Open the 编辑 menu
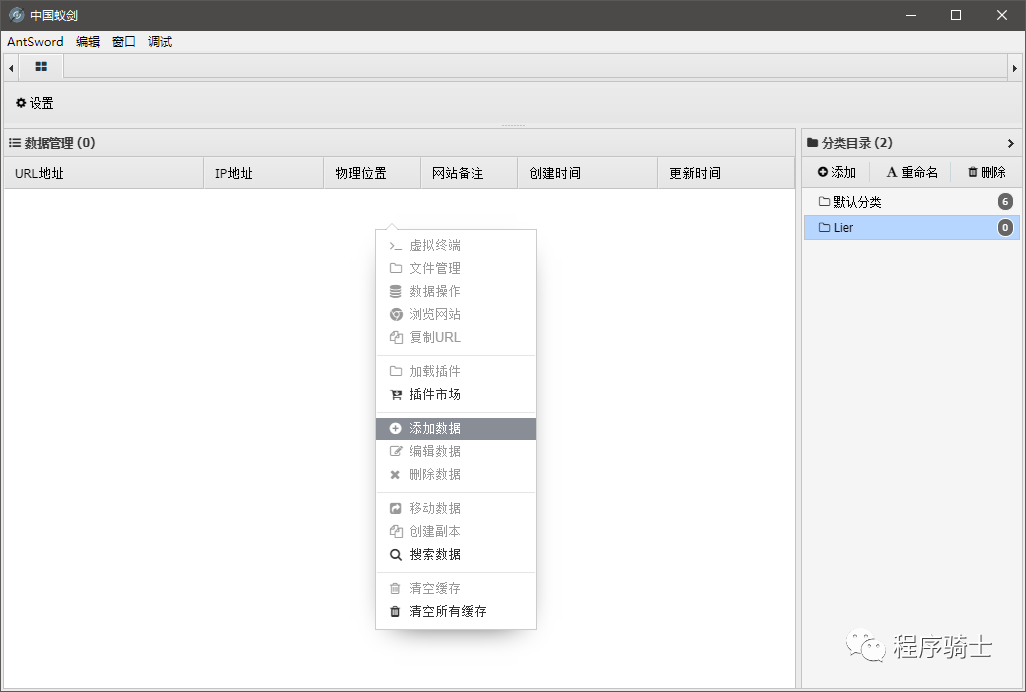 (88, 41)
